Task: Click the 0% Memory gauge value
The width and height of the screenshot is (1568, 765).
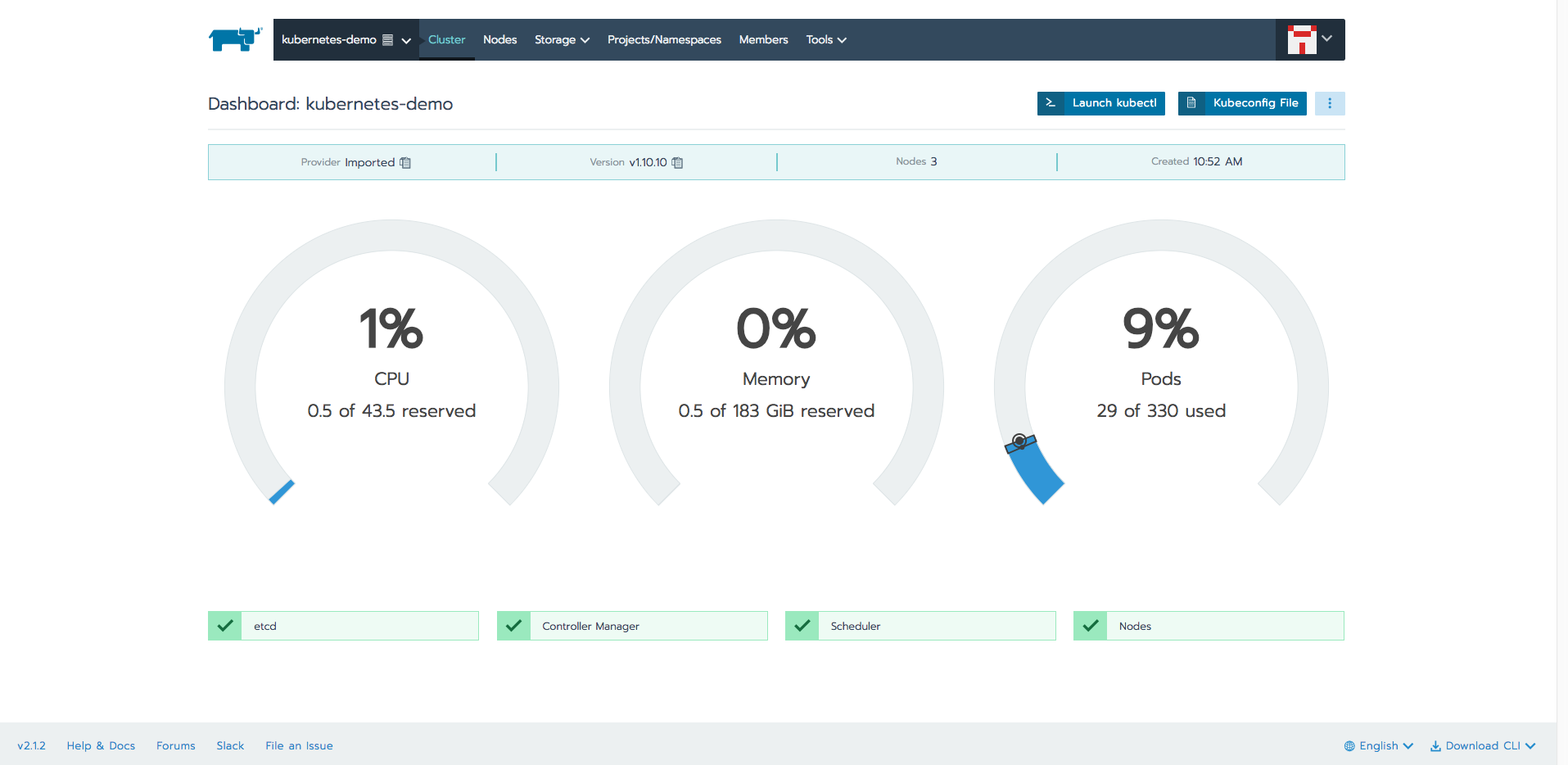Action: tap(776, 328)
